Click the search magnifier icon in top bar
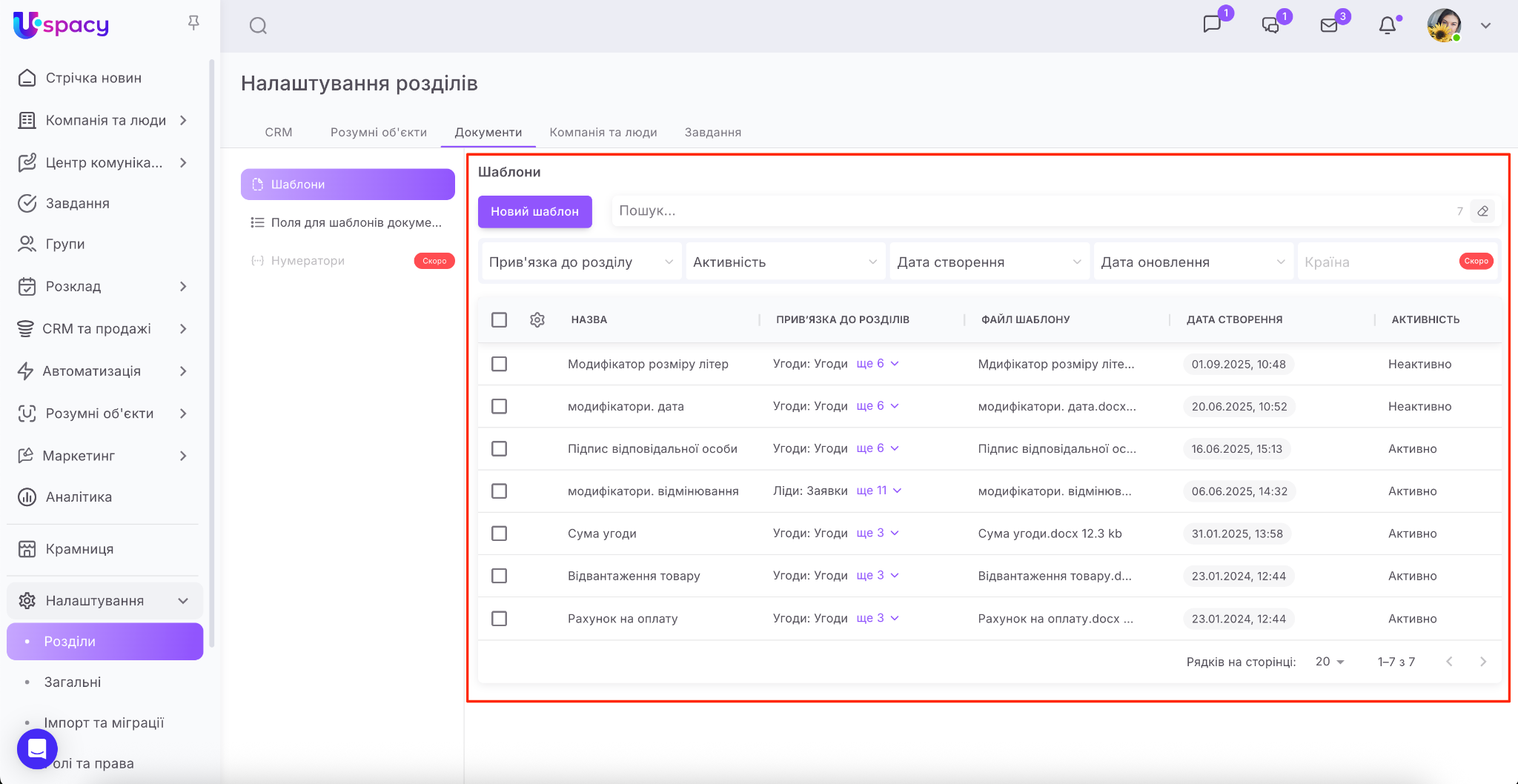1518x784 pixels. coord(258,26)
